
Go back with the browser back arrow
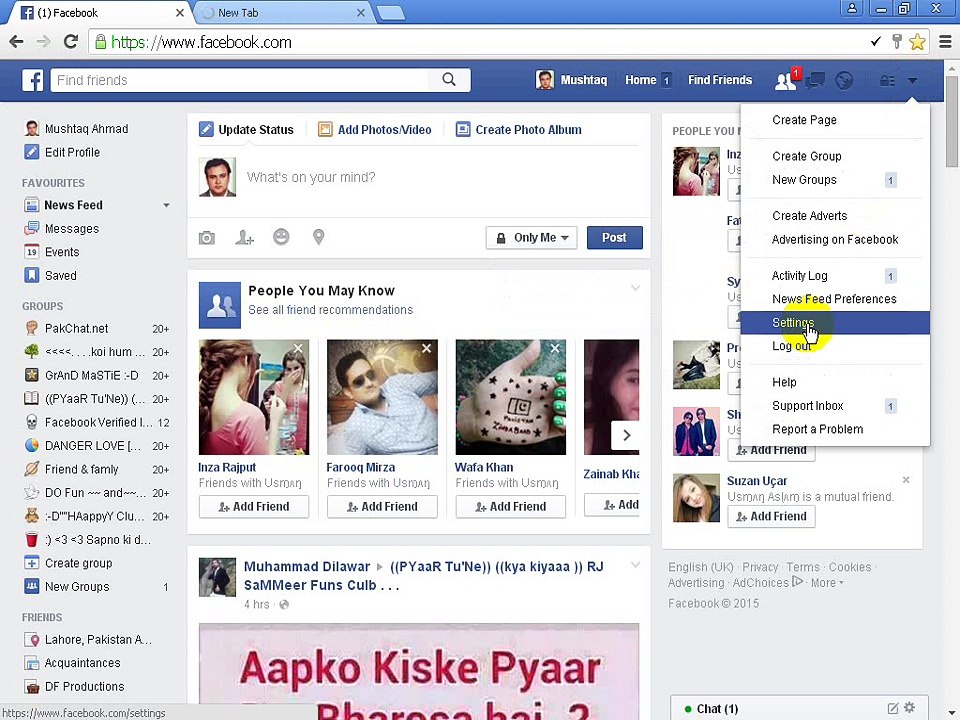point(17,42)
